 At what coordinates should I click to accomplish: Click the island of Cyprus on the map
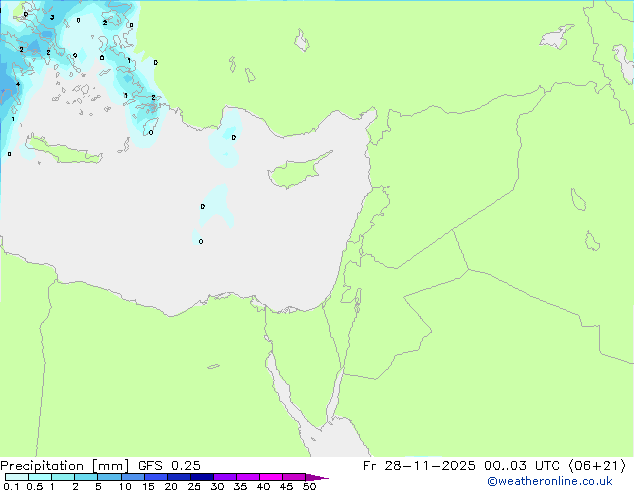pyautogui.click(x=297, y=172)
